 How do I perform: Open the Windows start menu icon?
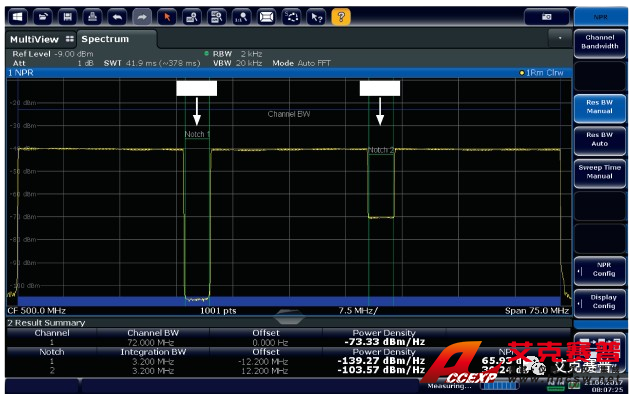point(17,17)
